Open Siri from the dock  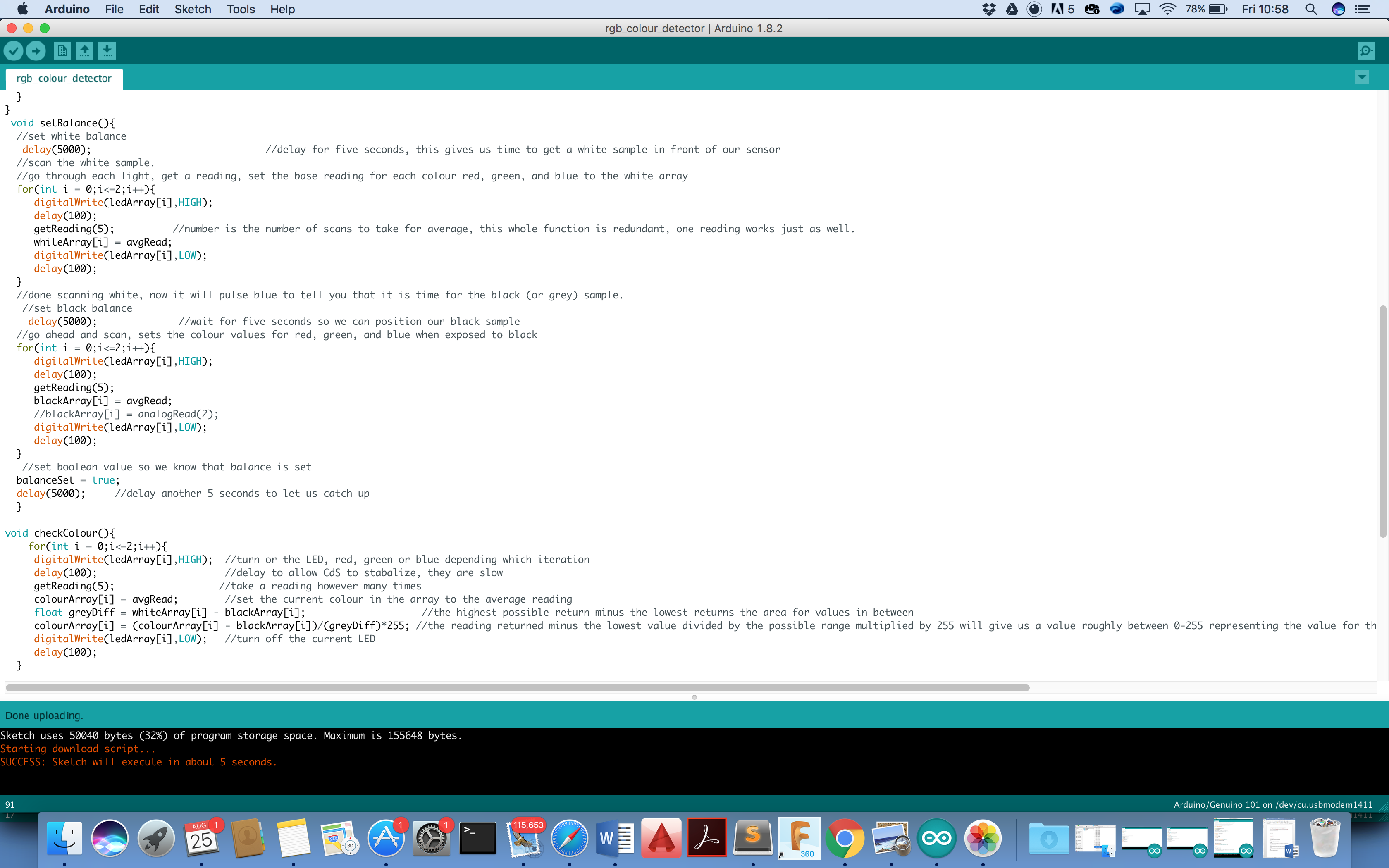pos(110,839)
